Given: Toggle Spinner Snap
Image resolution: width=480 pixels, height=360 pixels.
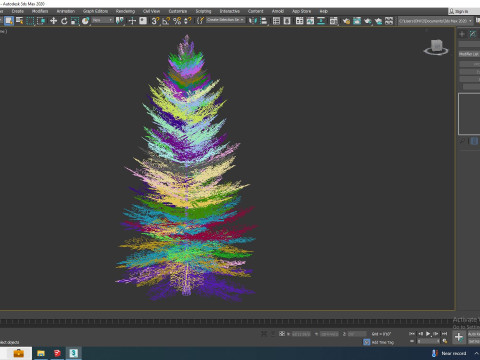Looking at the screenshot, I should tap(188, 21).
